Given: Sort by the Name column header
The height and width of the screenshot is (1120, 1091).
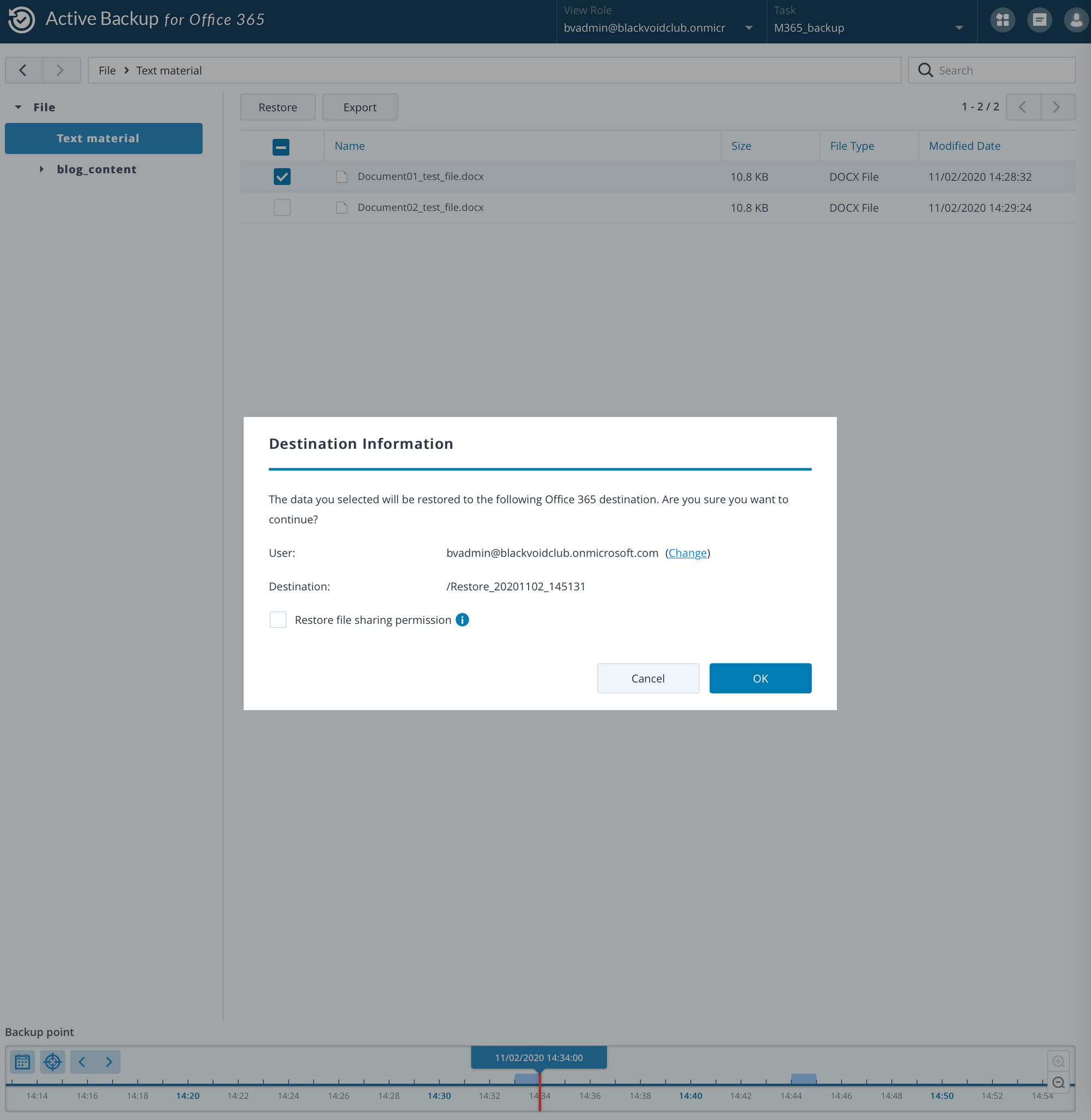Looking at the screenshot, I should click(350, 146).
